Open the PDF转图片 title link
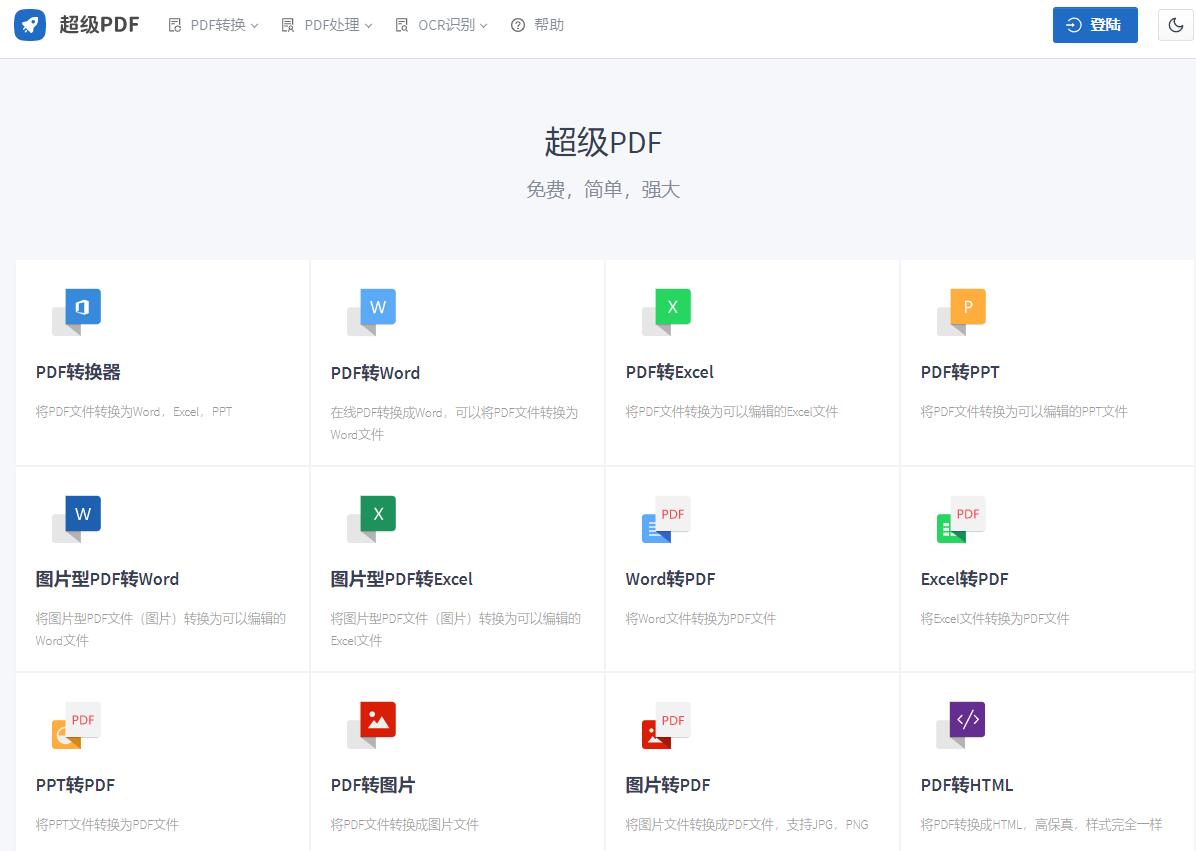This screenshot has height=851, width=1196. [x=372, y=785]
